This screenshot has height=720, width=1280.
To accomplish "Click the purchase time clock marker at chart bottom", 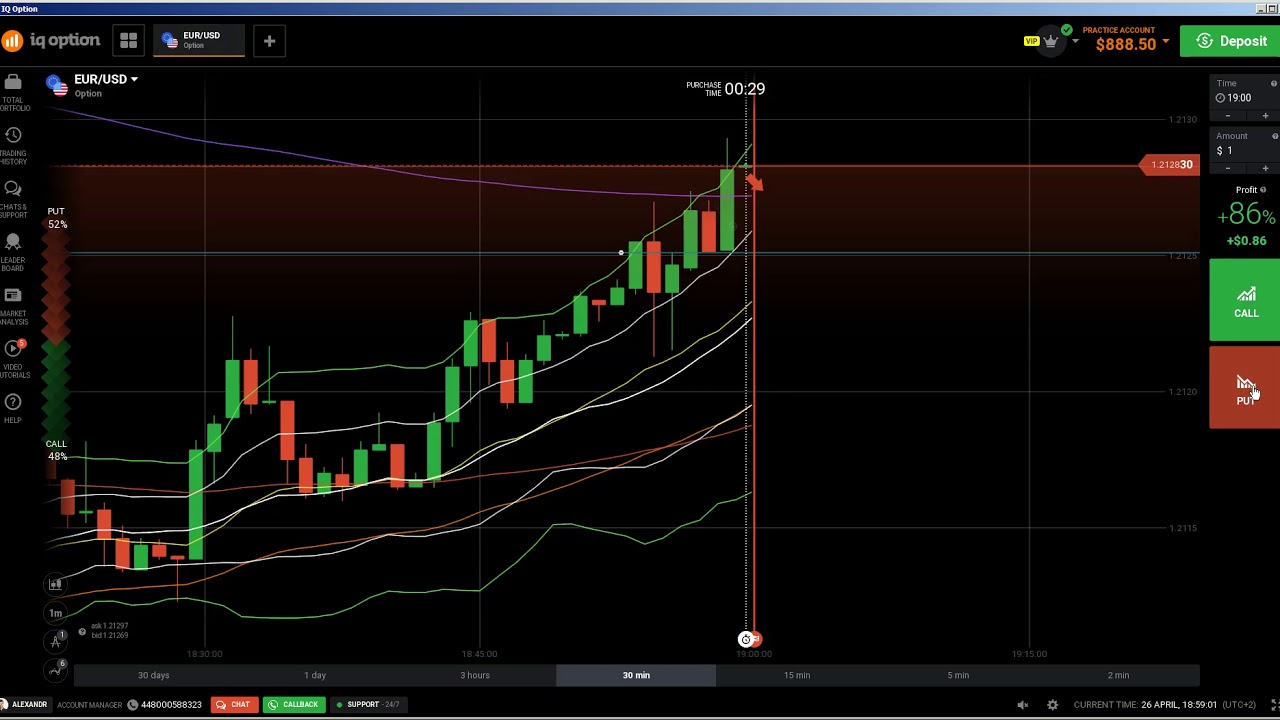I will 745,639.
